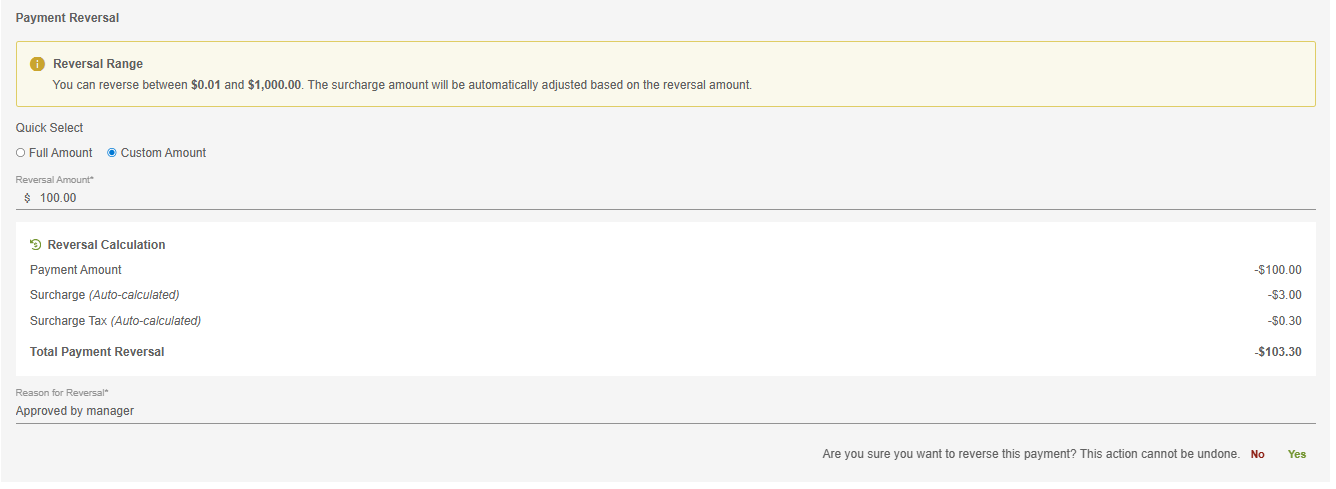Screen dimensions: 1336x489
Task: Cancel the reversal by pressing No
Action: coord(1257,454)
